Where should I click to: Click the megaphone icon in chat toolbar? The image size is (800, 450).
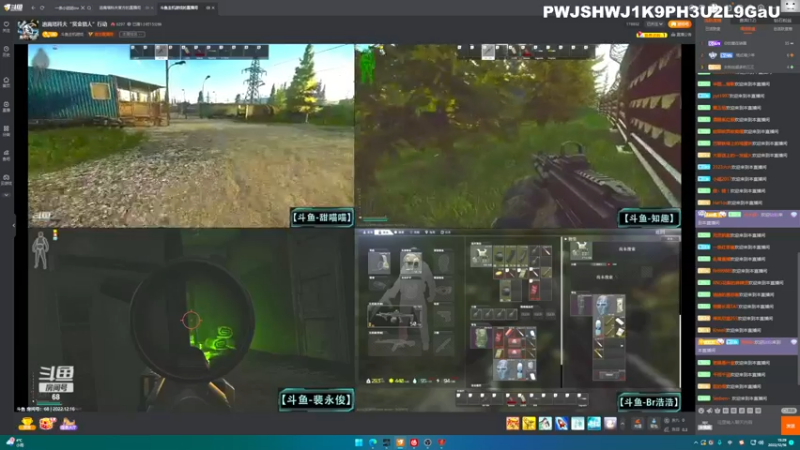point(710,411)
